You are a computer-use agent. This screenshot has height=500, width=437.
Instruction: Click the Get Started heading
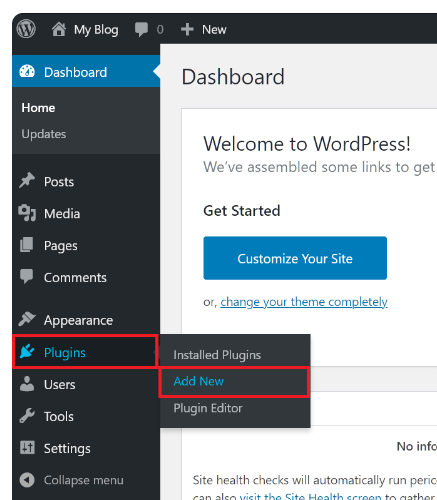(242, 211)
